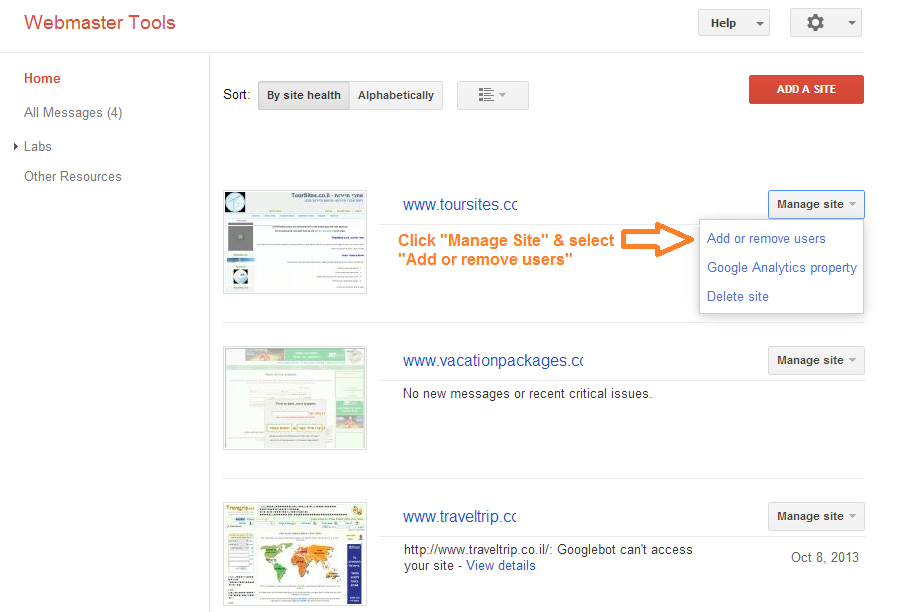This screenshot has width=902, height=612.
Task: Open Manage site menu for www.vacationpackages
Action: point(816,361)
